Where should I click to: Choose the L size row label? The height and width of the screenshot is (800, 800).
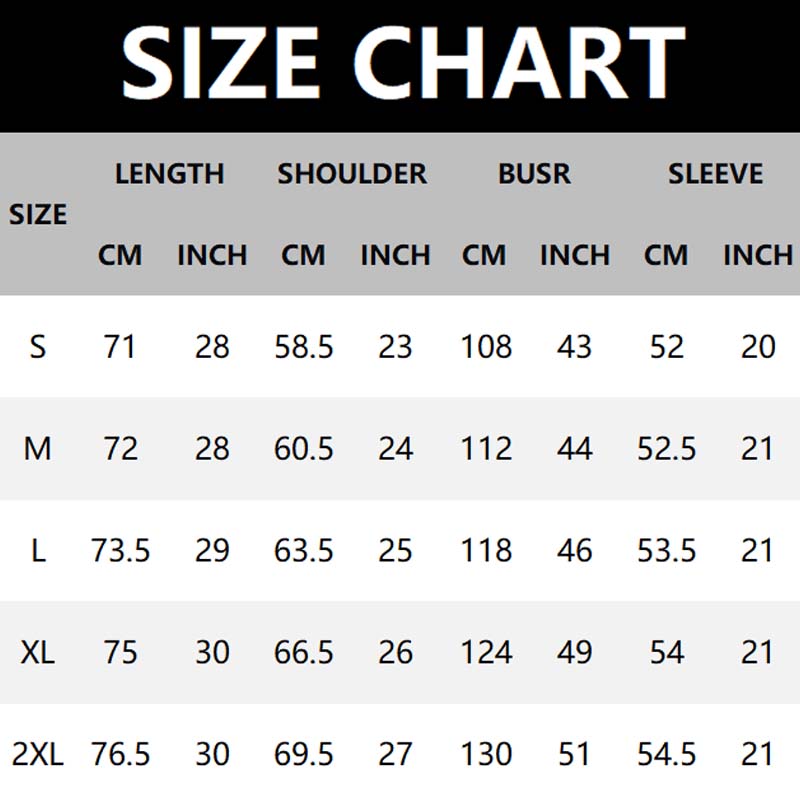click(x=38, y=551)
